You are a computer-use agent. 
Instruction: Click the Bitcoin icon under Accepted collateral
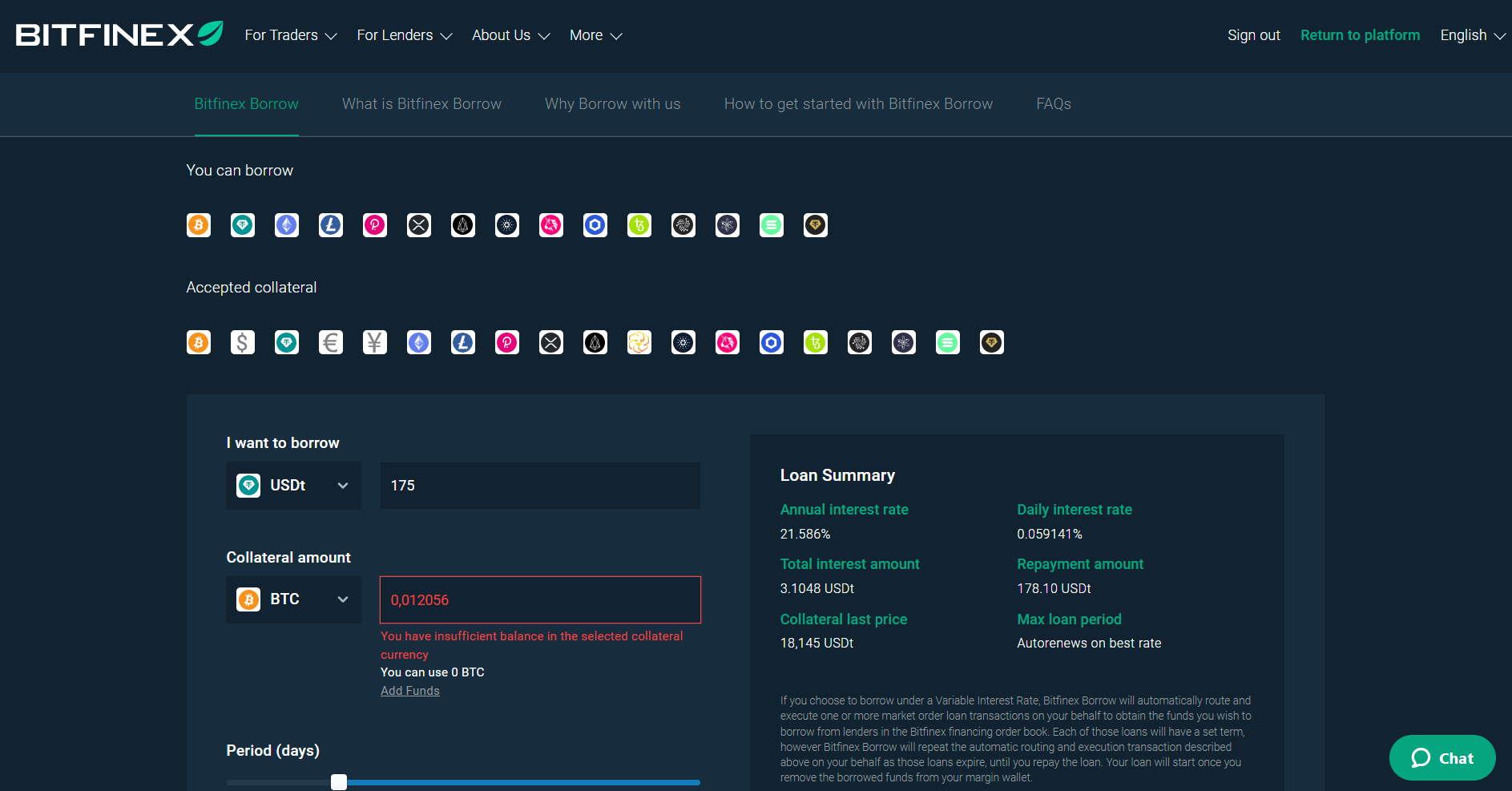199,343
